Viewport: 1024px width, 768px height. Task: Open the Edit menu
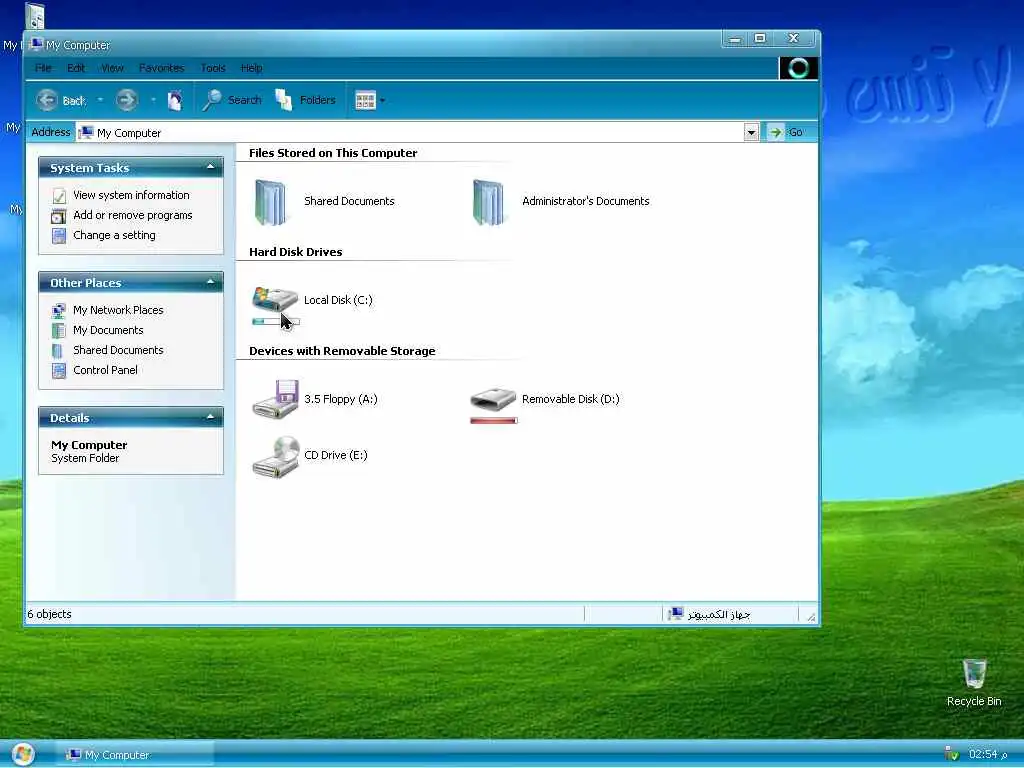tap(76, 68)
